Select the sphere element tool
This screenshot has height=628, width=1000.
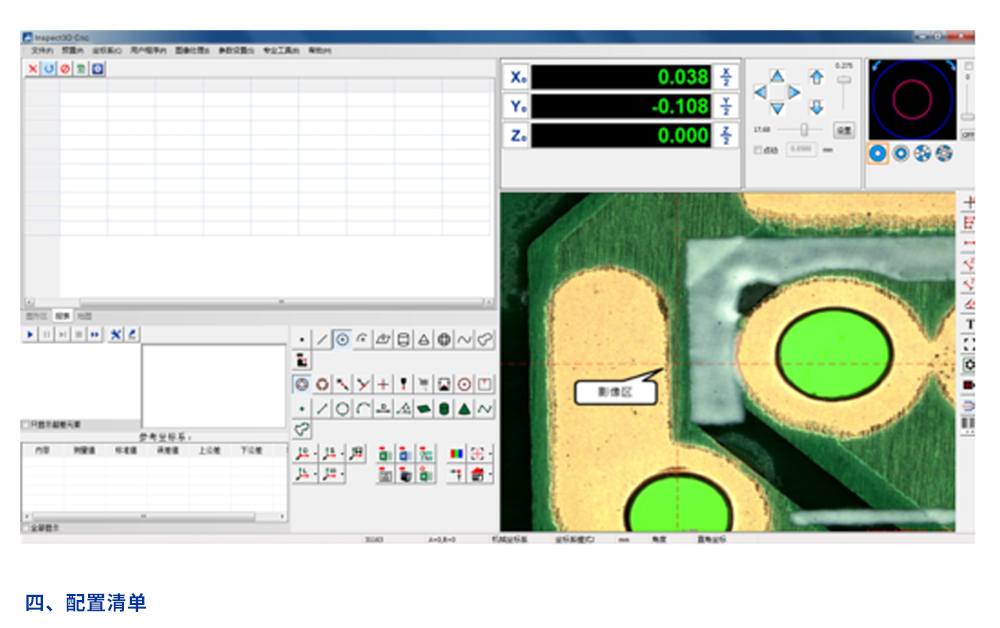coord(444,340)
